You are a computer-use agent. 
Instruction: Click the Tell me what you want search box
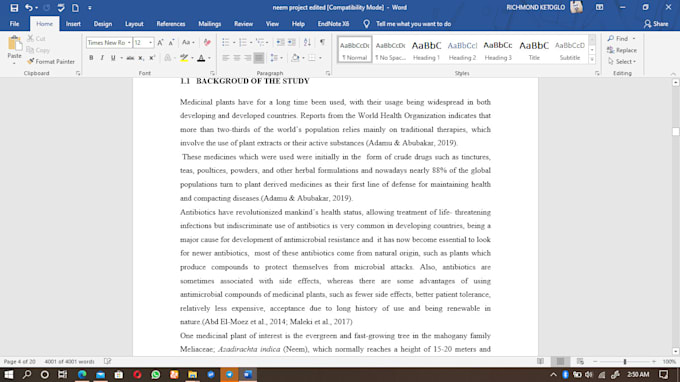click(413, 24)
